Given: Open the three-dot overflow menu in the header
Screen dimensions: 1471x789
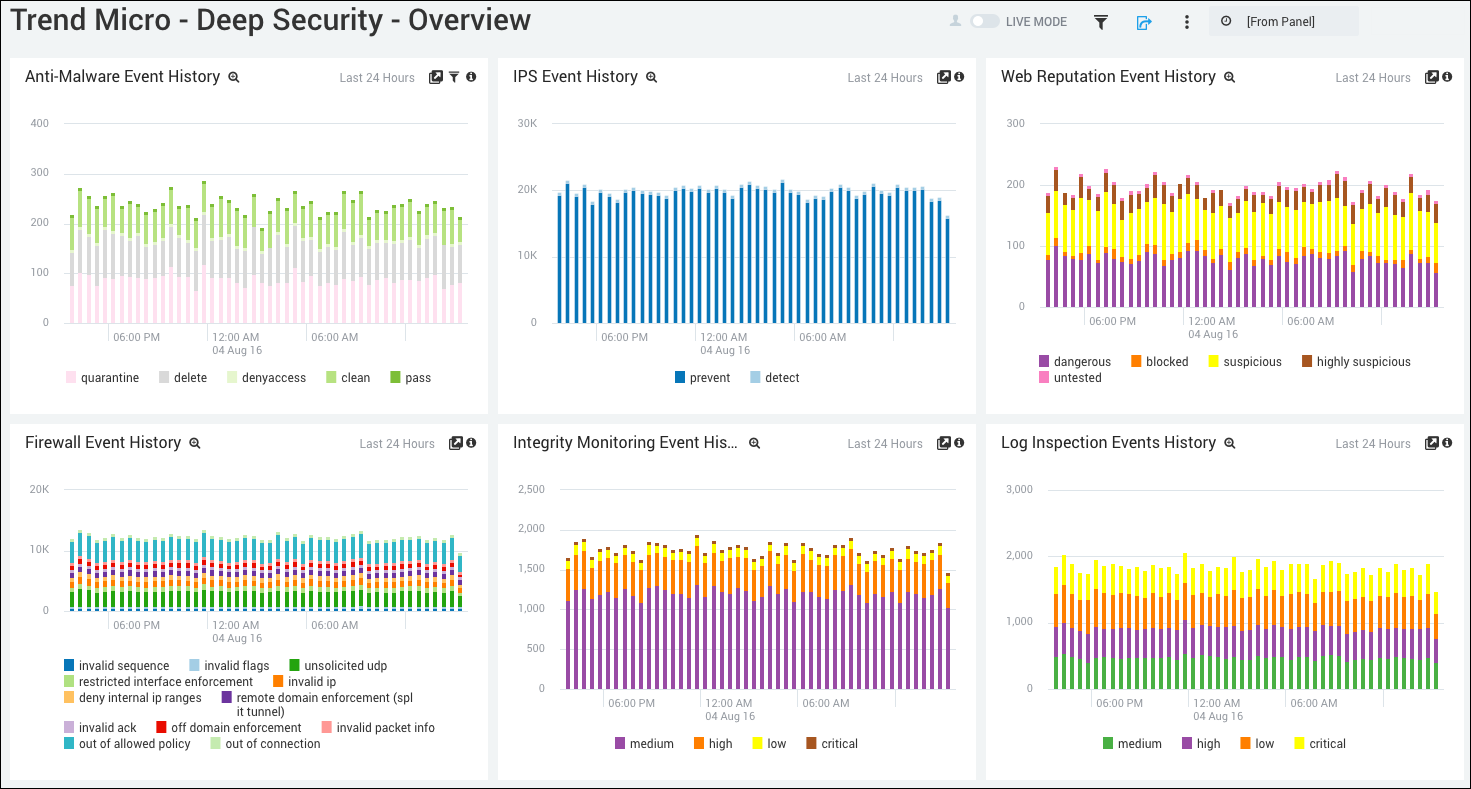Looking at the screenshot, I should pos(1187,21).
